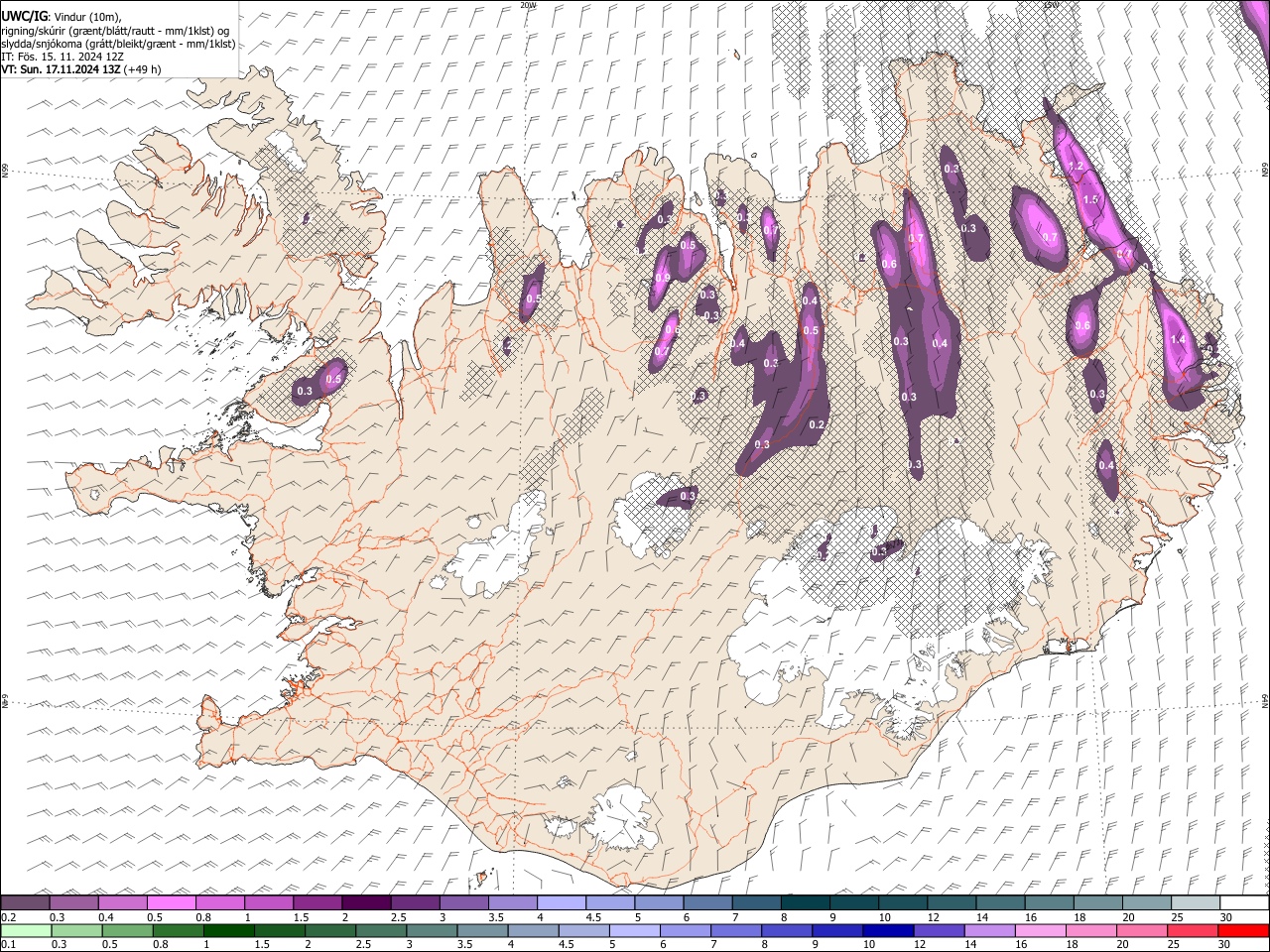This screenshot has height=952, width=1270.
Task: Click the "64N" latitude label on the right edge
Action: tap(1265, 701)
